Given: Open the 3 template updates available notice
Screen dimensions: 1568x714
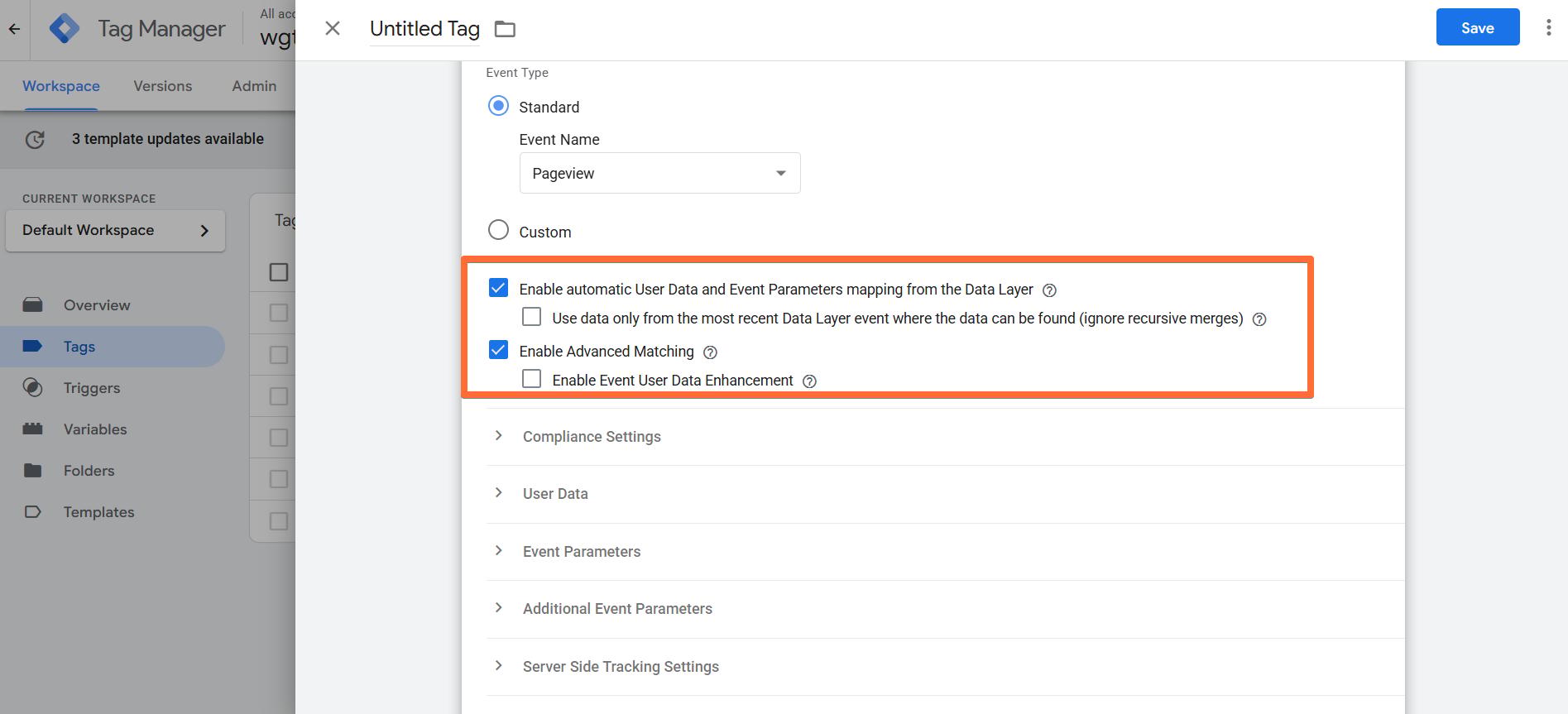Looking at the screenshot, I should pos(168,139).
